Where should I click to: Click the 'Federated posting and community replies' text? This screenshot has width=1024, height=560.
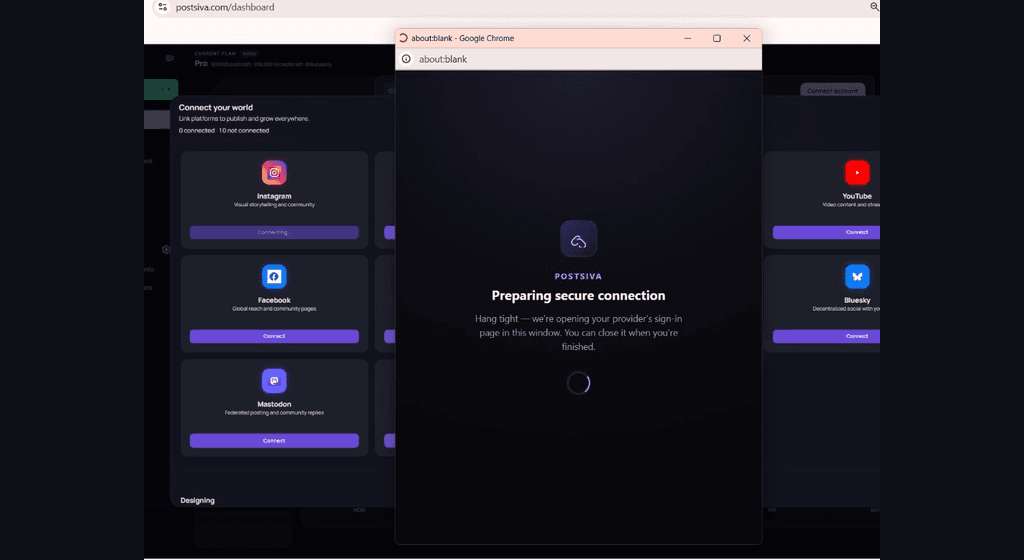click(x=274, y=412)
